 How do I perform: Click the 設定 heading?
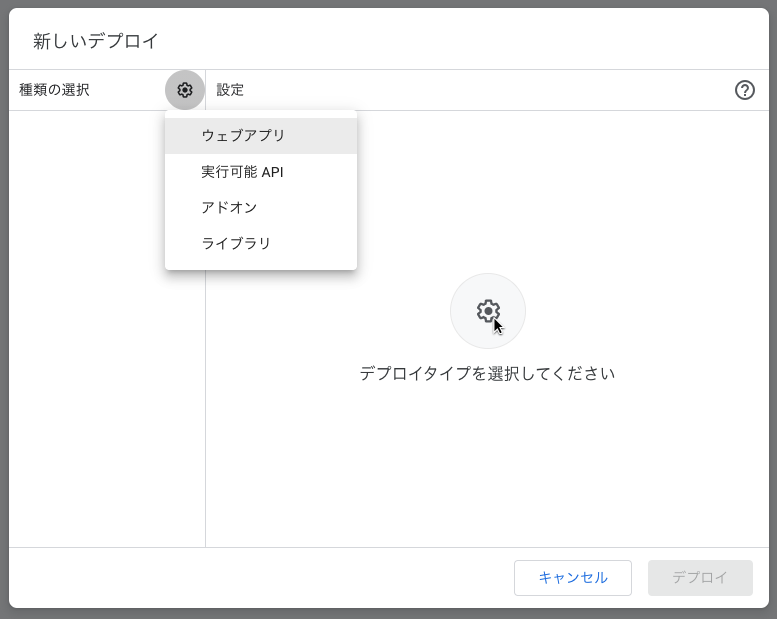point(230,90)
